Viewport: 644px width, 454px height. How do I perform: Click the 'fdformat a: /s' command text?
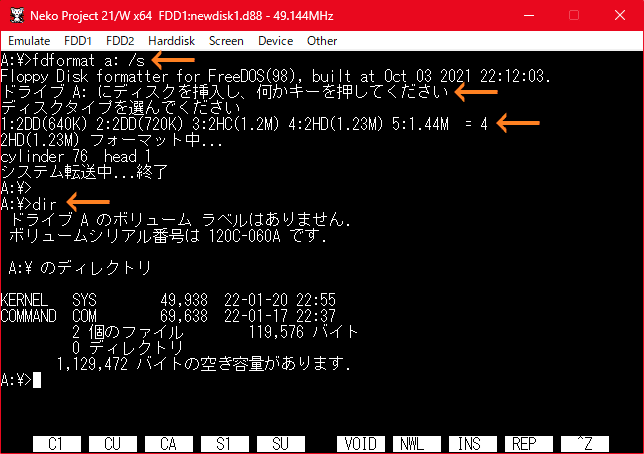pyautogui.click(x=88, y=60)
